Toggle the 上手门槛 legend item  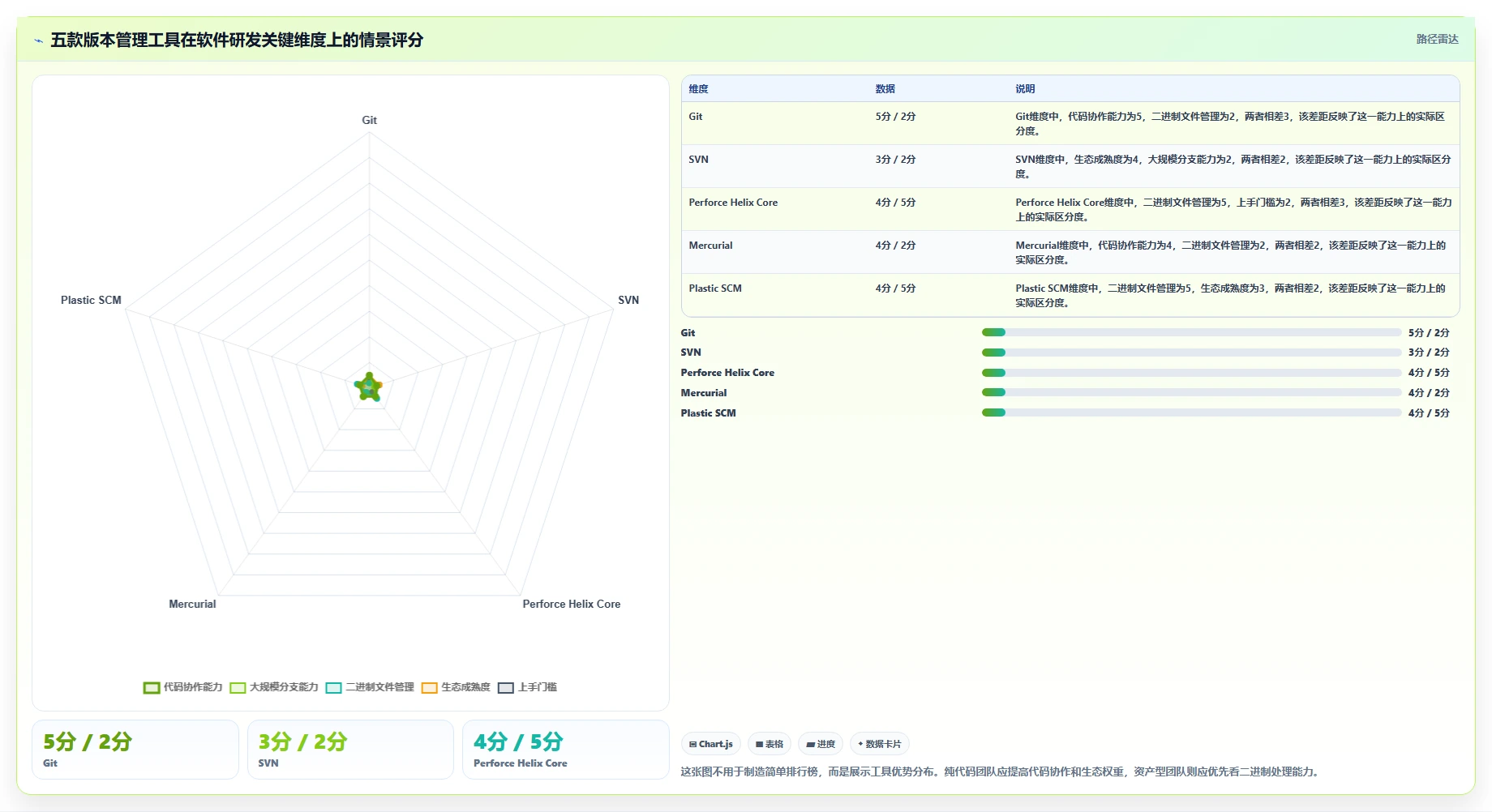tap(527, 687)
